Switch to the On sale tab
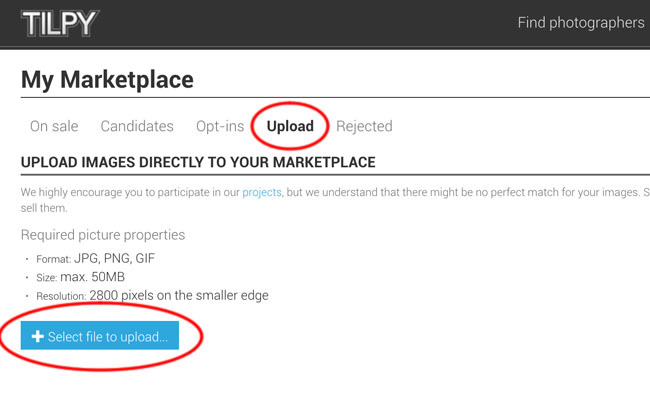Viewport: 650px width, 420px height. (54, 126)
